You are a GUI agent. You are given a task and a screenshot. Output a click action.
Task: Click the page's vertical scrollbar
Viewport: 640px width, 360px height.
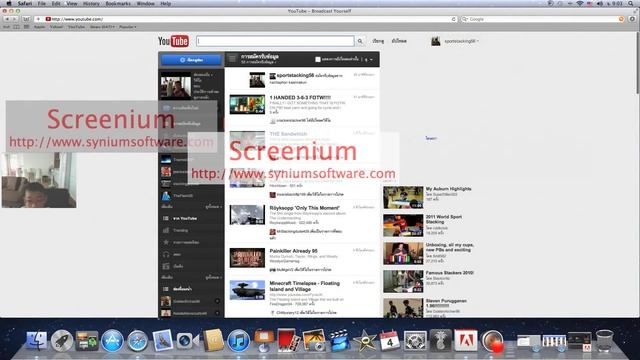point(637,62)
